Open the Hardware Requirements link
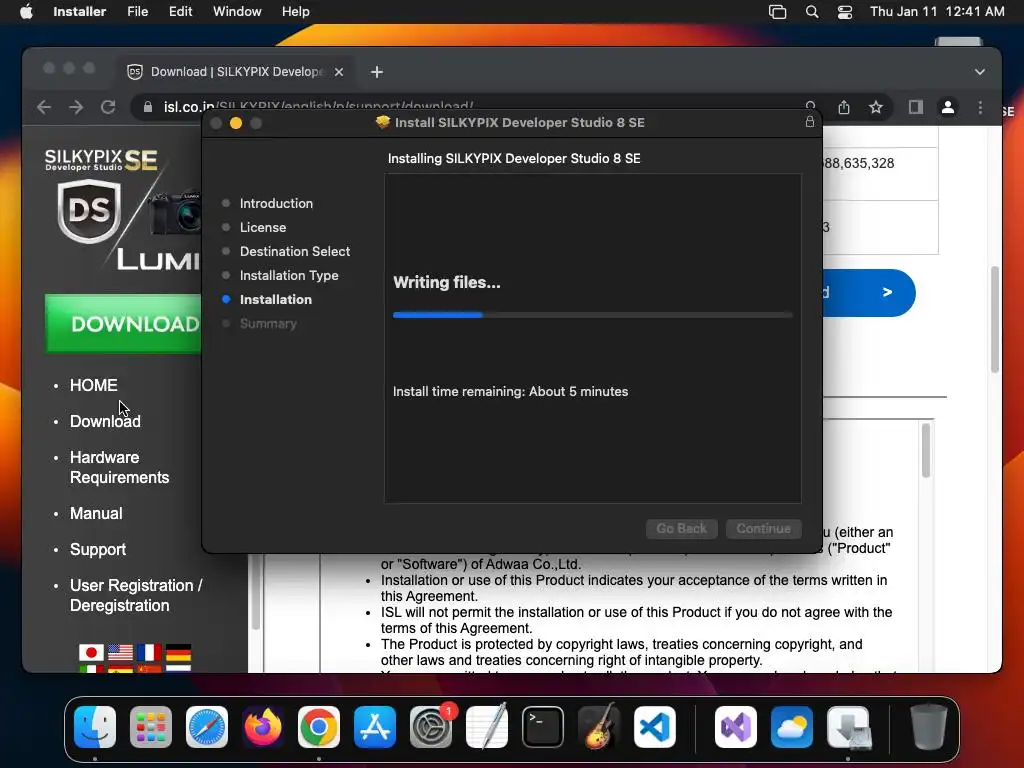1024x768 pixels. point(120,468)
